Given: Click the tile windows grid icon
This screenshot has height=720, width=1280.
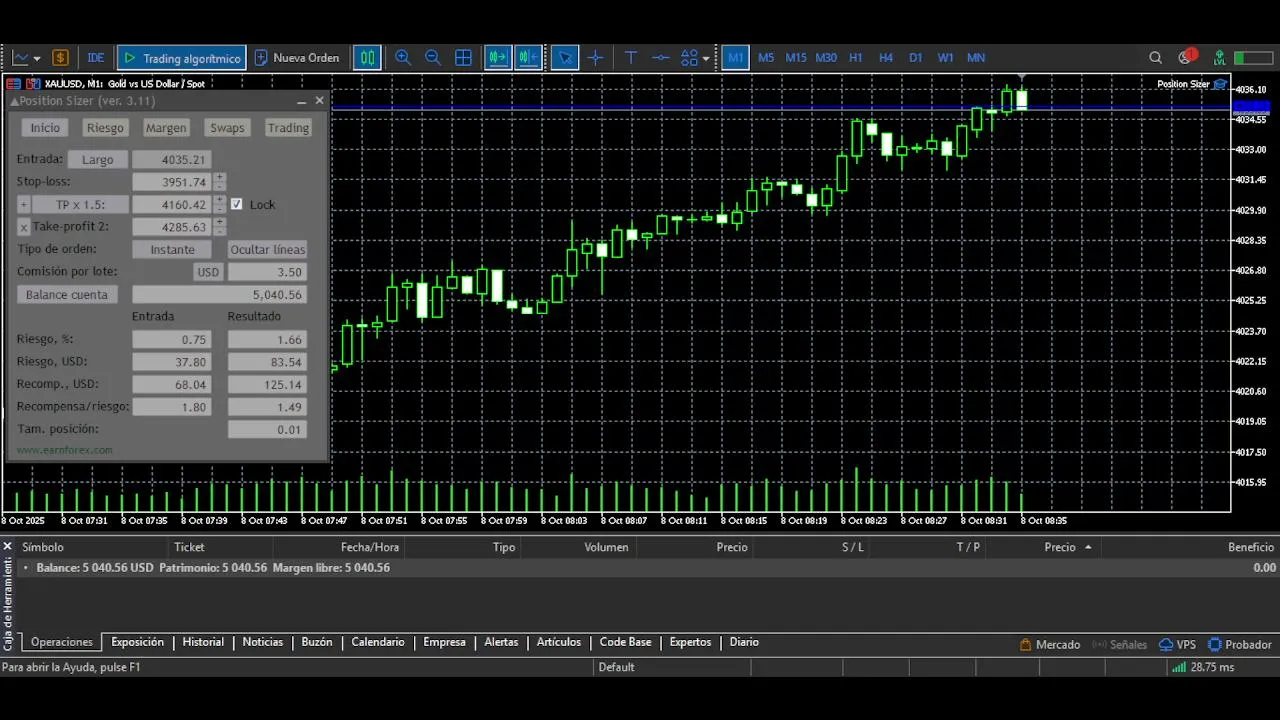Looking at the screenshot, I should [x=463, y=58].
